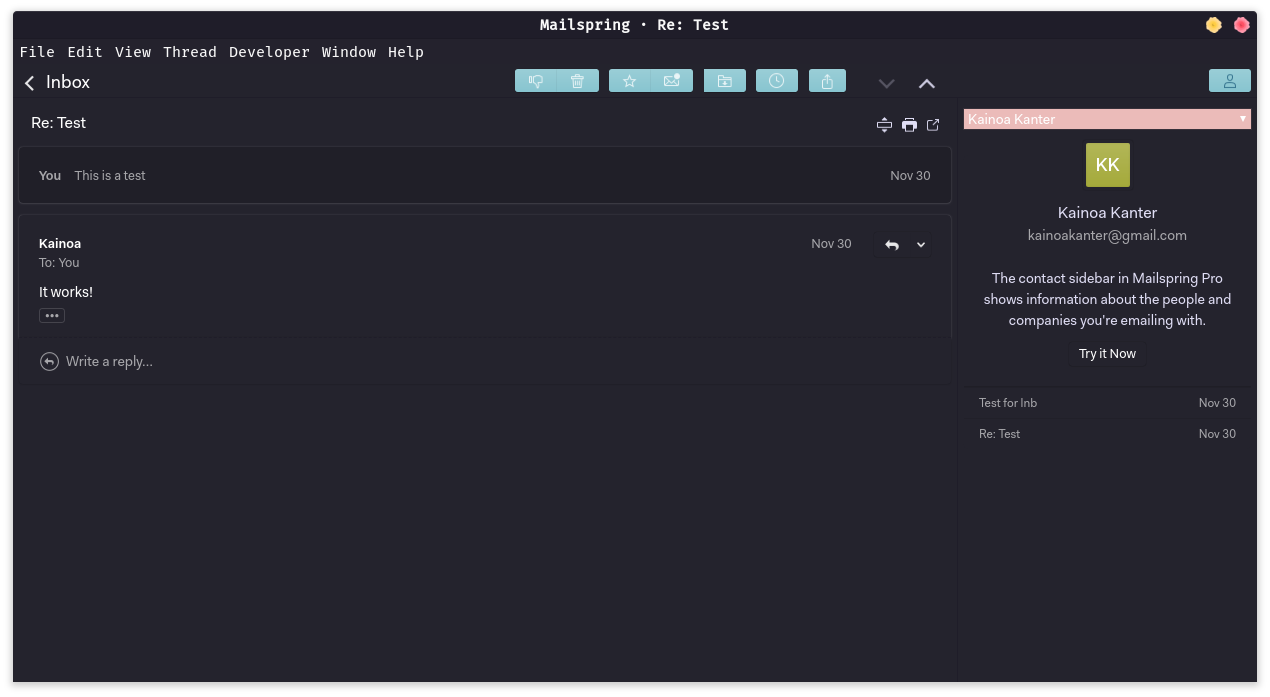The width and height of the screenshot is (1270, 697).
Task: Pop thread out into new window
Action: (x=933, y=125)
